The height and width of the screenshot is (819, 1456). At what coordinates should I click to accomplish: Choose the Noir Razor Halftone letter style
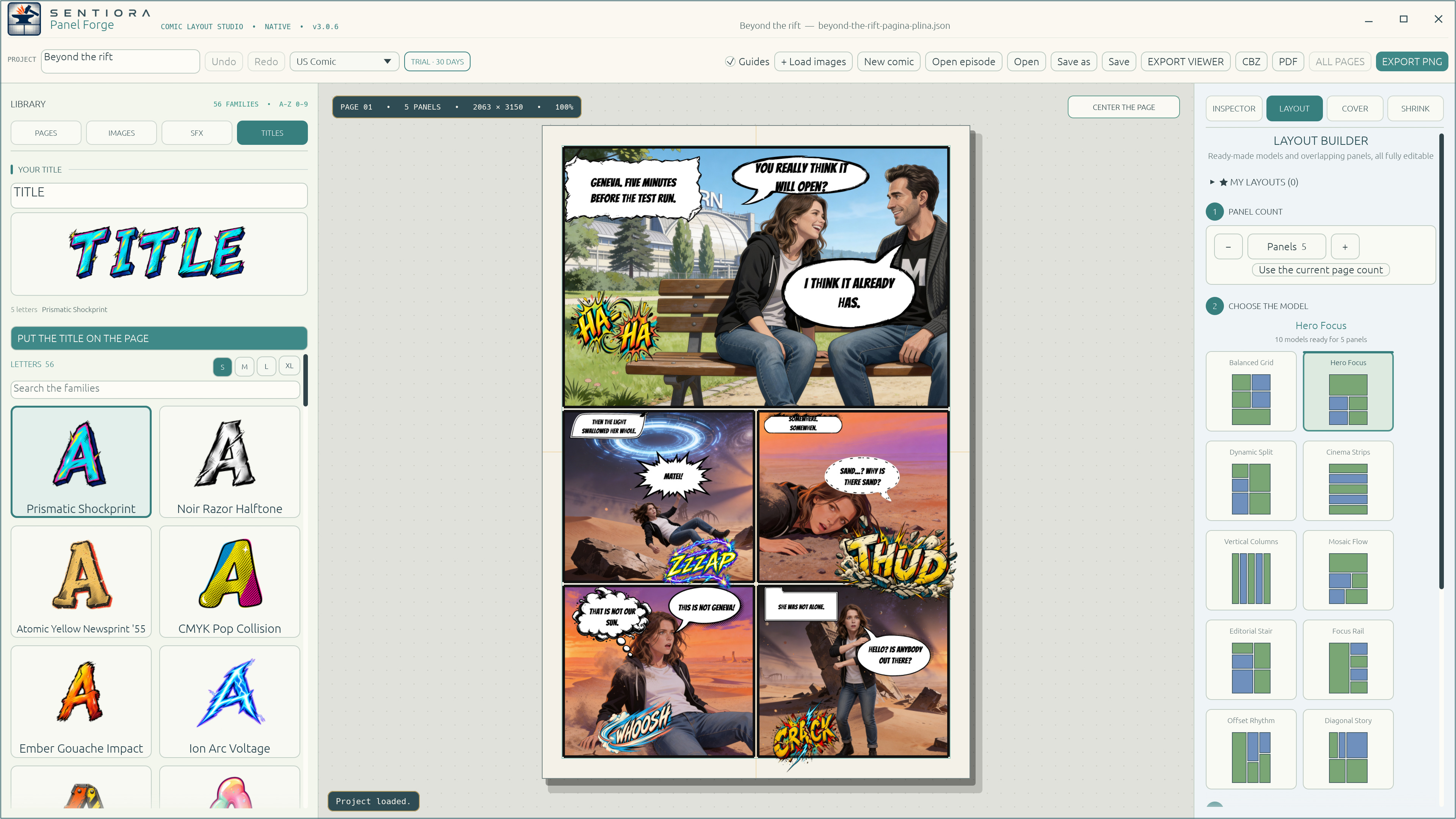click(229, 461)
